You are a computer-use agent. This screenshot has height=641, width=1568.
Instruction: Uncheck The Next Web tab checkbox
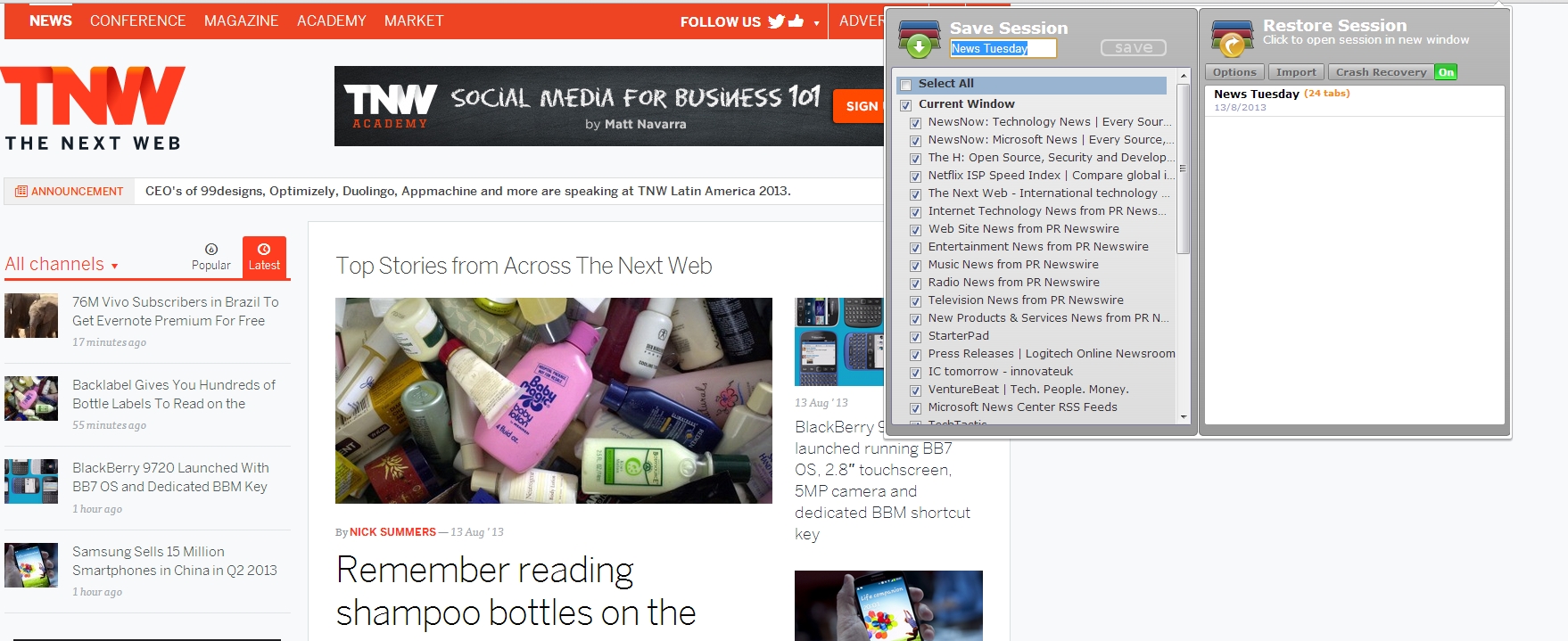click(x=915, y=194)
